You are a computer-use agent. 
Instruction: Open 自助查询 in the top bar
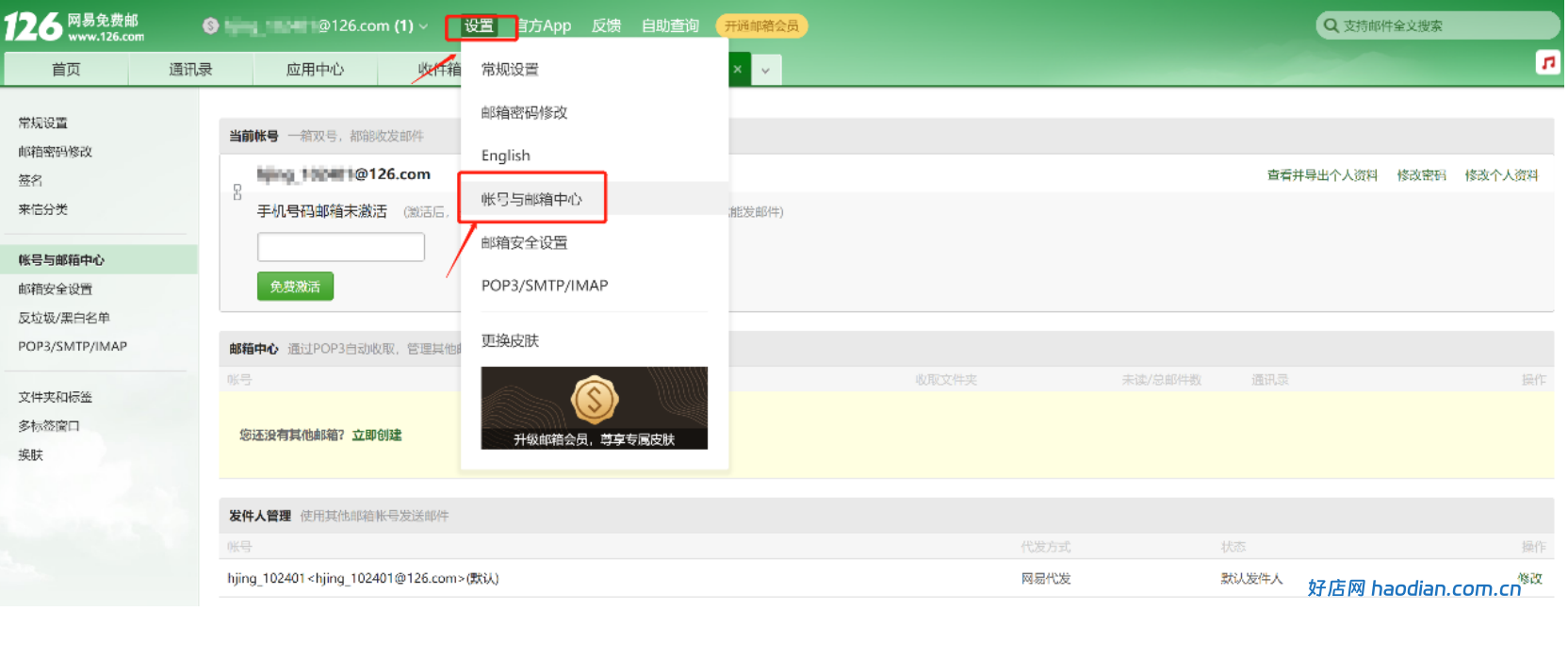(x=670, y=25)
